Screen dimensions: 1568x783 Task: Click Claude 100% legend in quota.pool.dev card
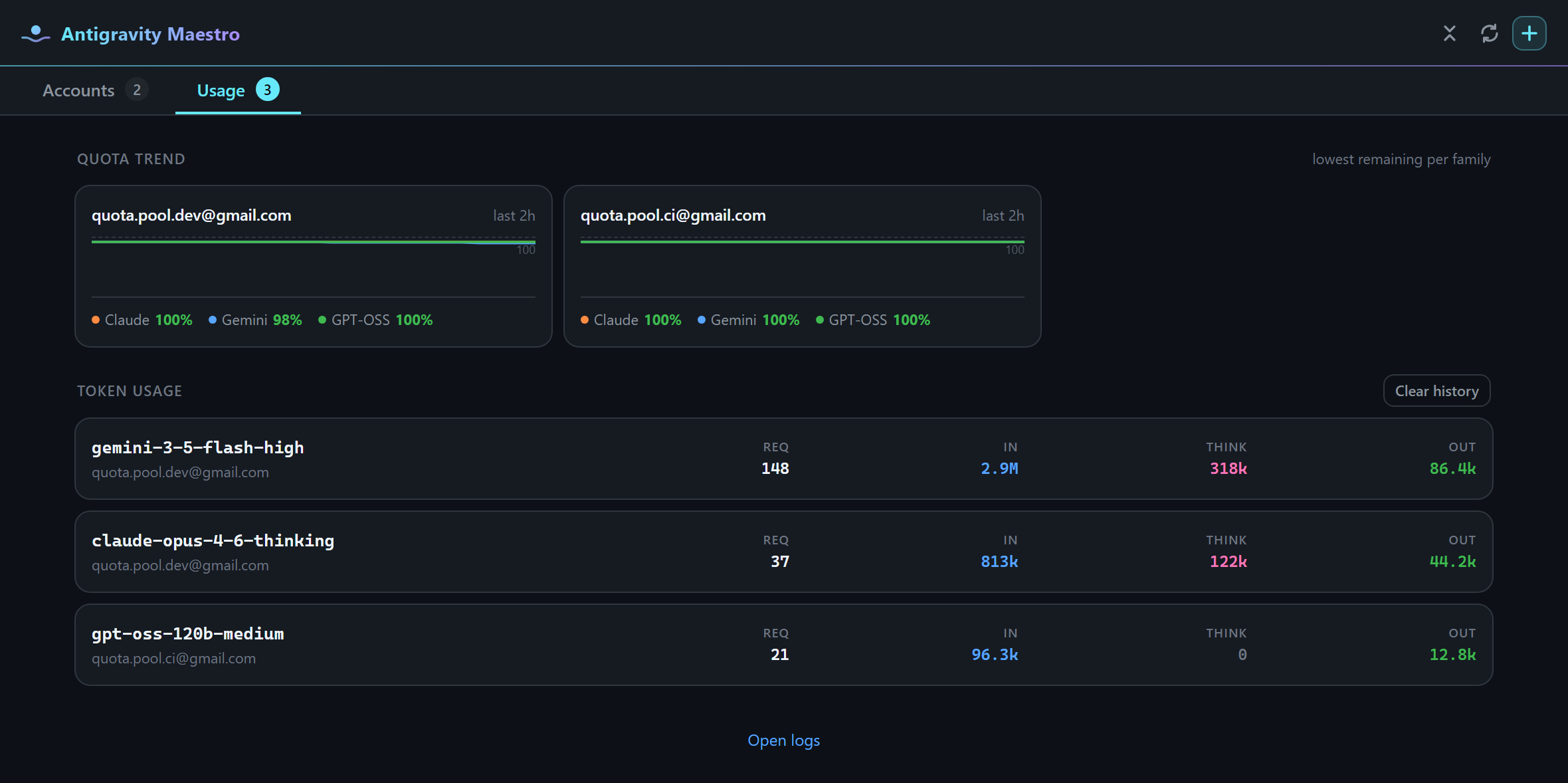pyautogui.click(x=142, y=320)
